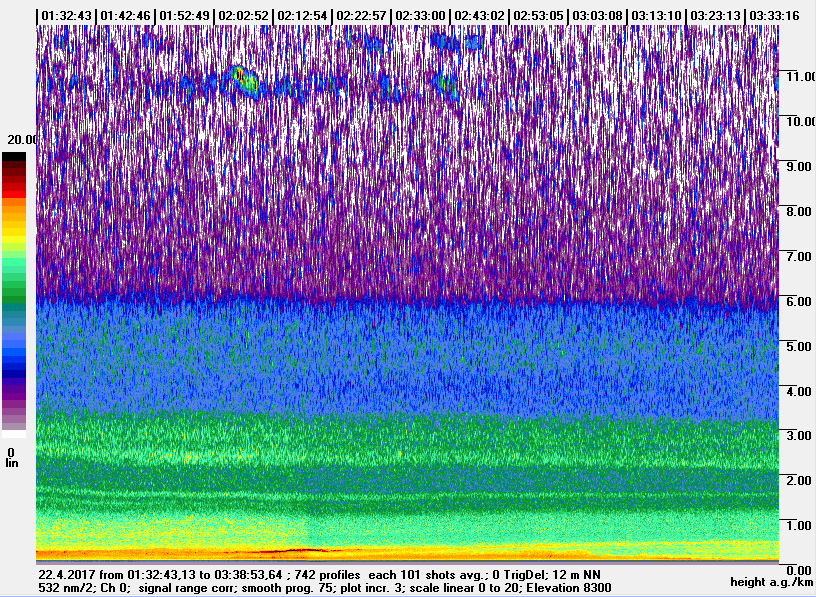Click the 'lin' scale type label

pyautogui.click(x=11, y=463)
